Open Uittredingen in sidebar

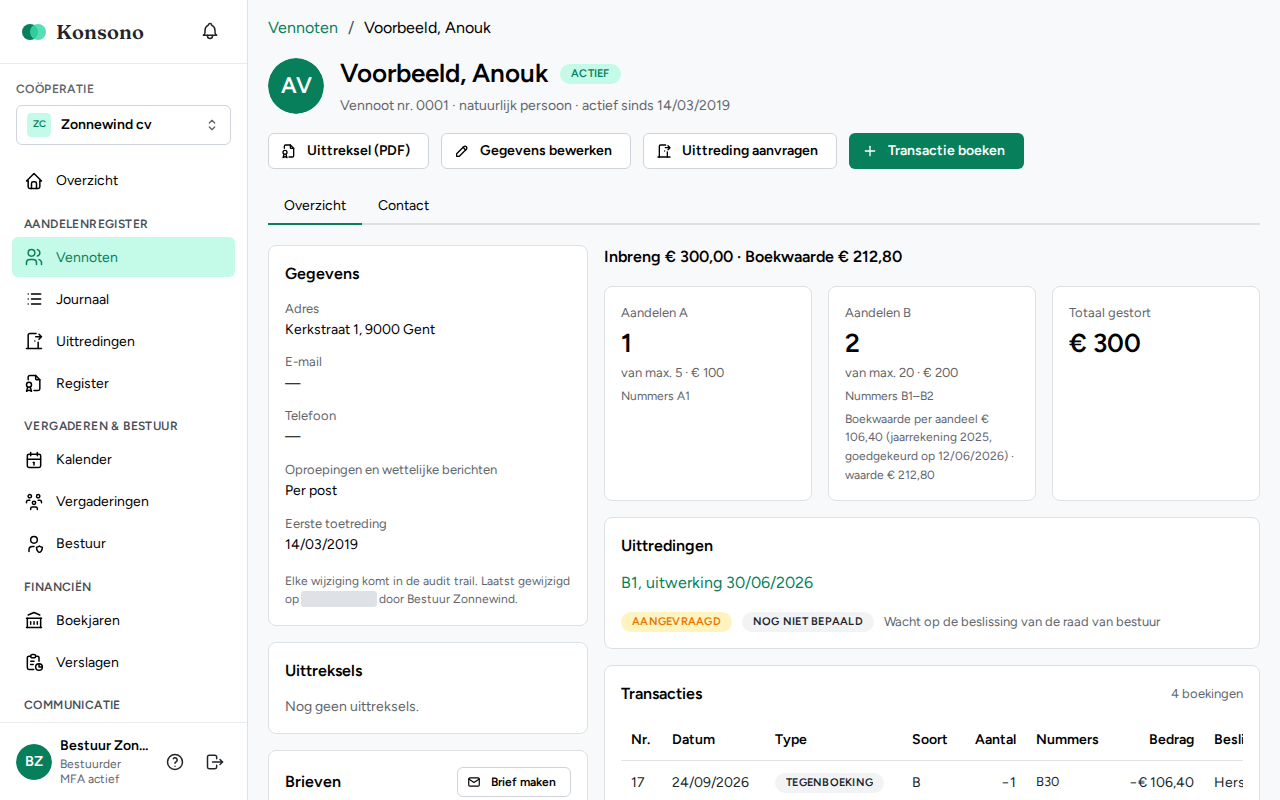tap(123, 341)
